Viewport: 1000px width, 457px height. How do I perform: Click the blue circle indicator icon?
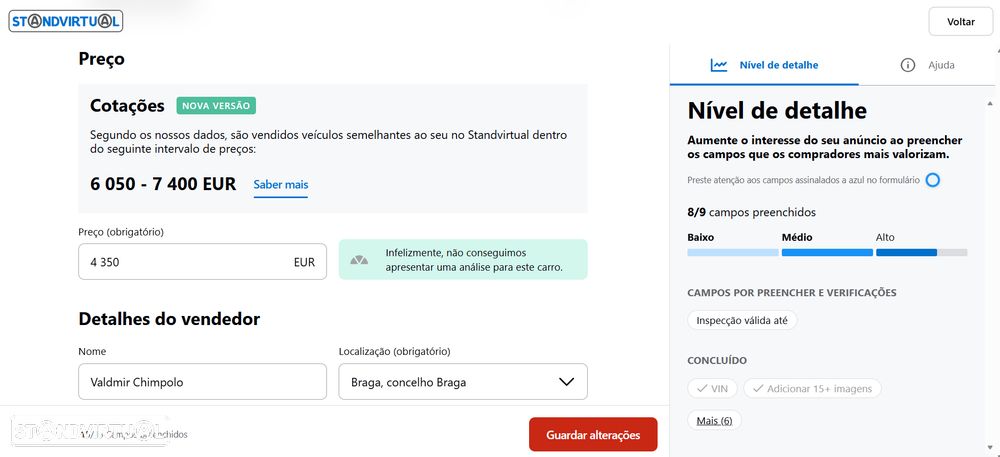tap(932, 180)
